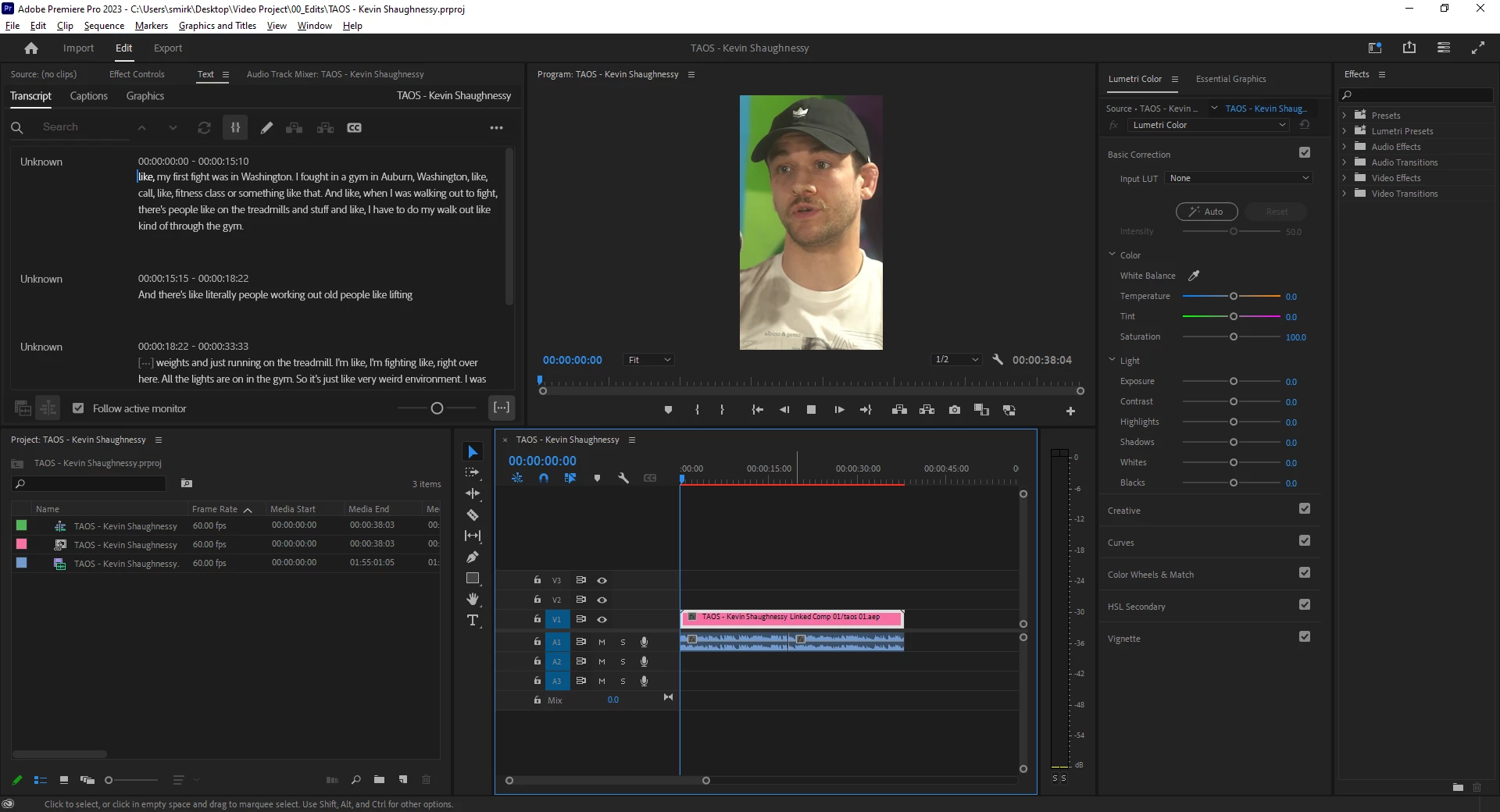The image size is (1500, 812).
Task: Click the transcript edit pencil icon
Action: [266, 128]
